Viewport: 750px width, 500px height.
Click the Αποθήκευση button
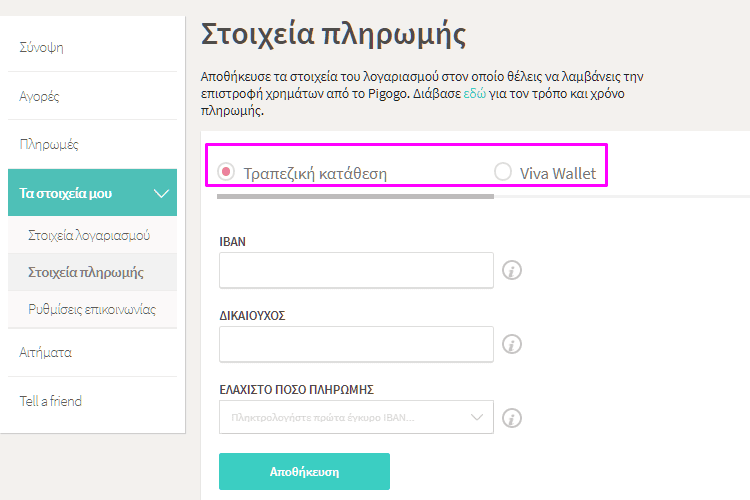(x=304, y=471)
